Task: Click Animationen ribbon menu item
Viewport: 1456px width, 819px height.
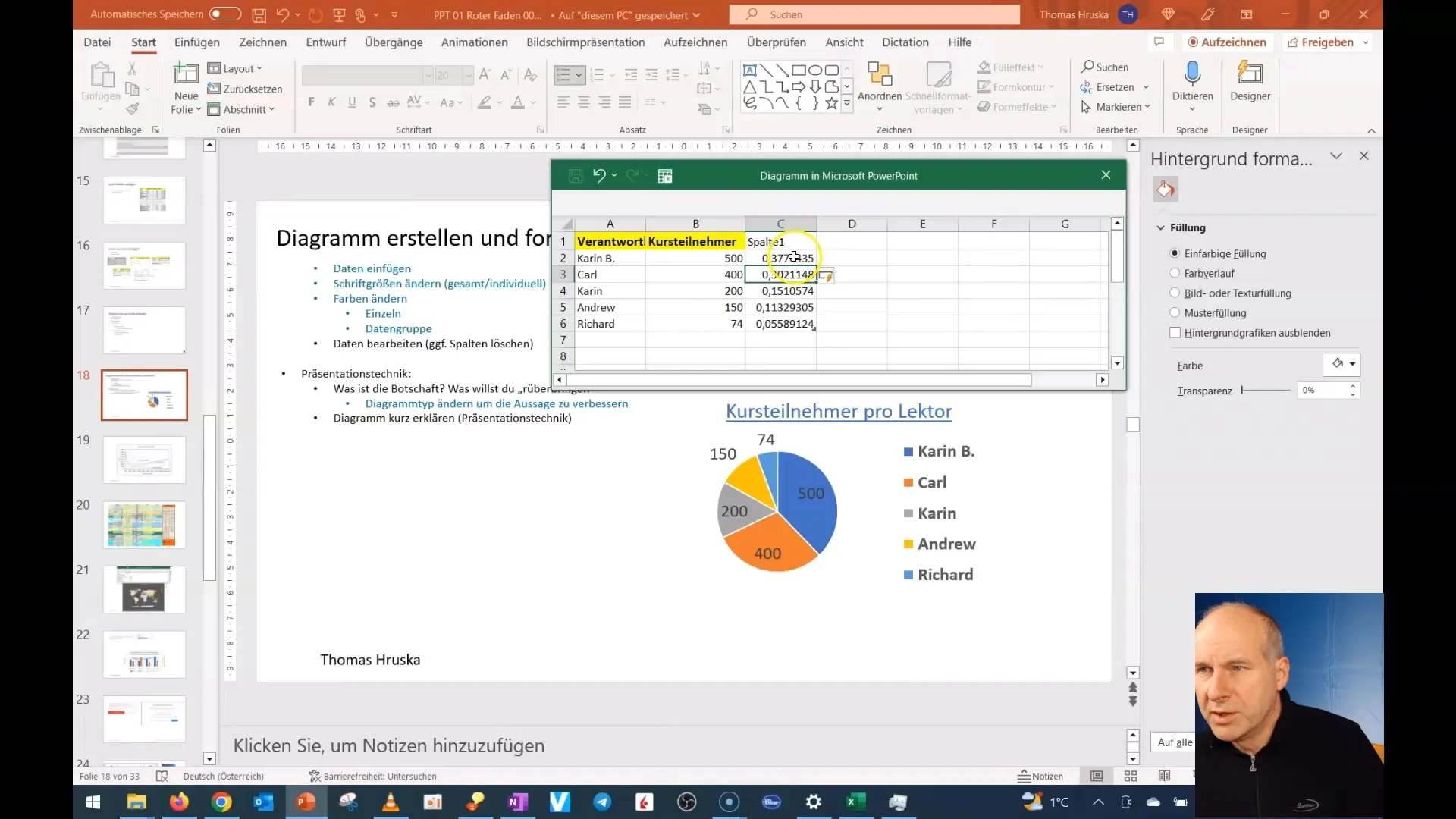Action: [x=474, y=42]
